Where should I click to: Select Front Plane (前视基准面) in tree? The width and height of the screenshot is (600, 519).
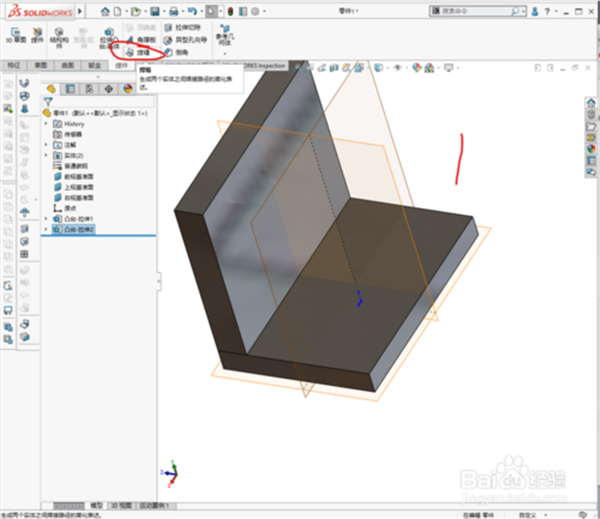click(74, 176)
